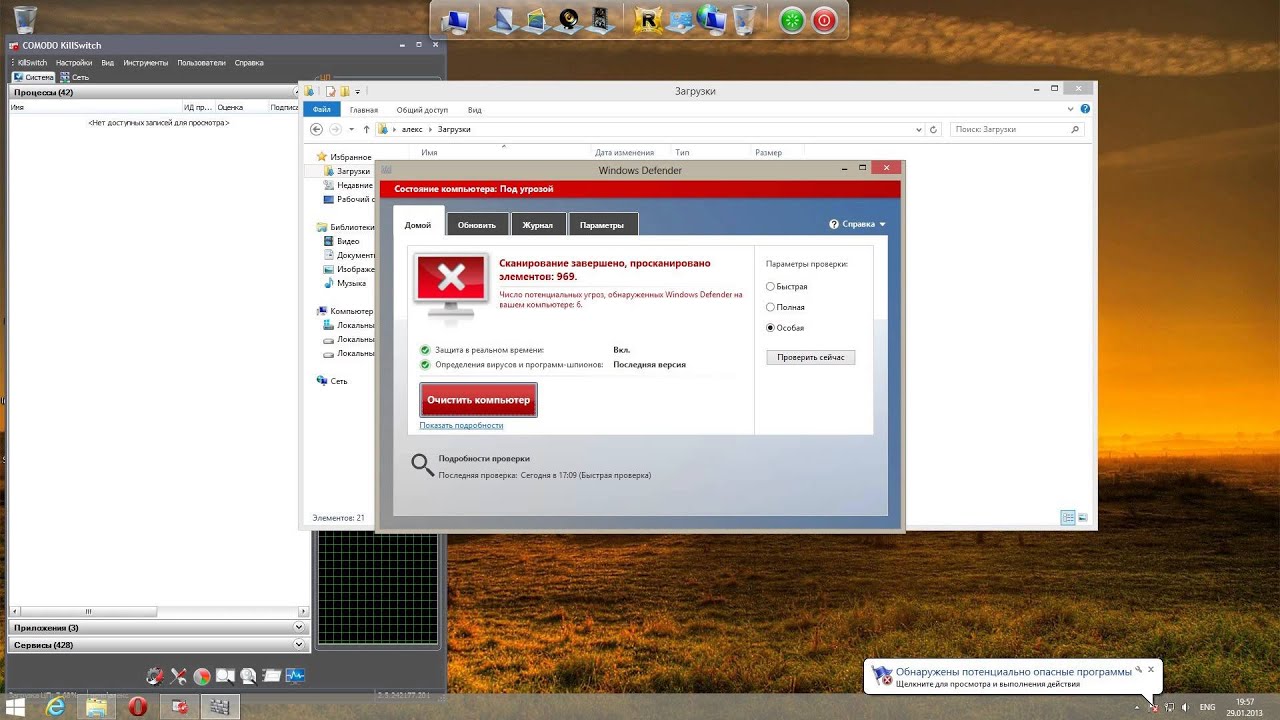Viewport: 1280px width, 720px height.
Task: Click the crossed tools icon in KillSwitch toolbar
Action: coord(179,676)
